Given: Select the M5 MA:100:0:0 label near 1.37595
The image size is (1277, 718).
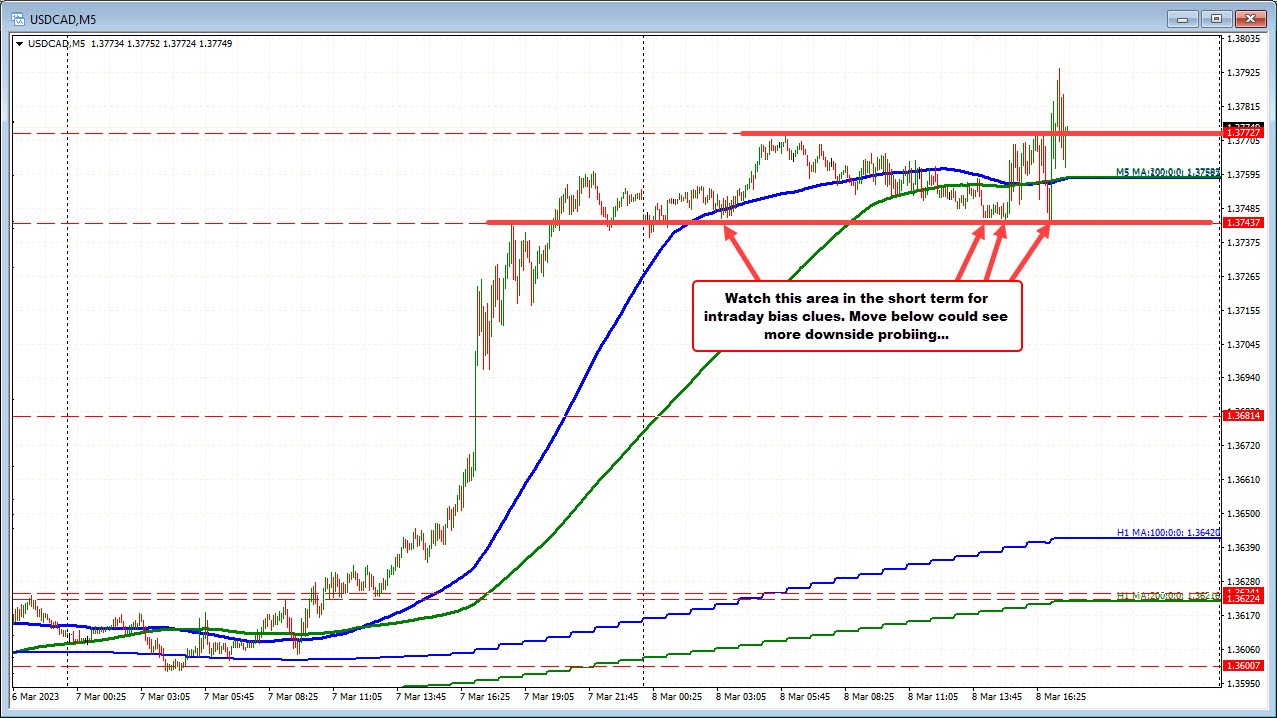Looking at the screenshot, I should coord(1168,171).
